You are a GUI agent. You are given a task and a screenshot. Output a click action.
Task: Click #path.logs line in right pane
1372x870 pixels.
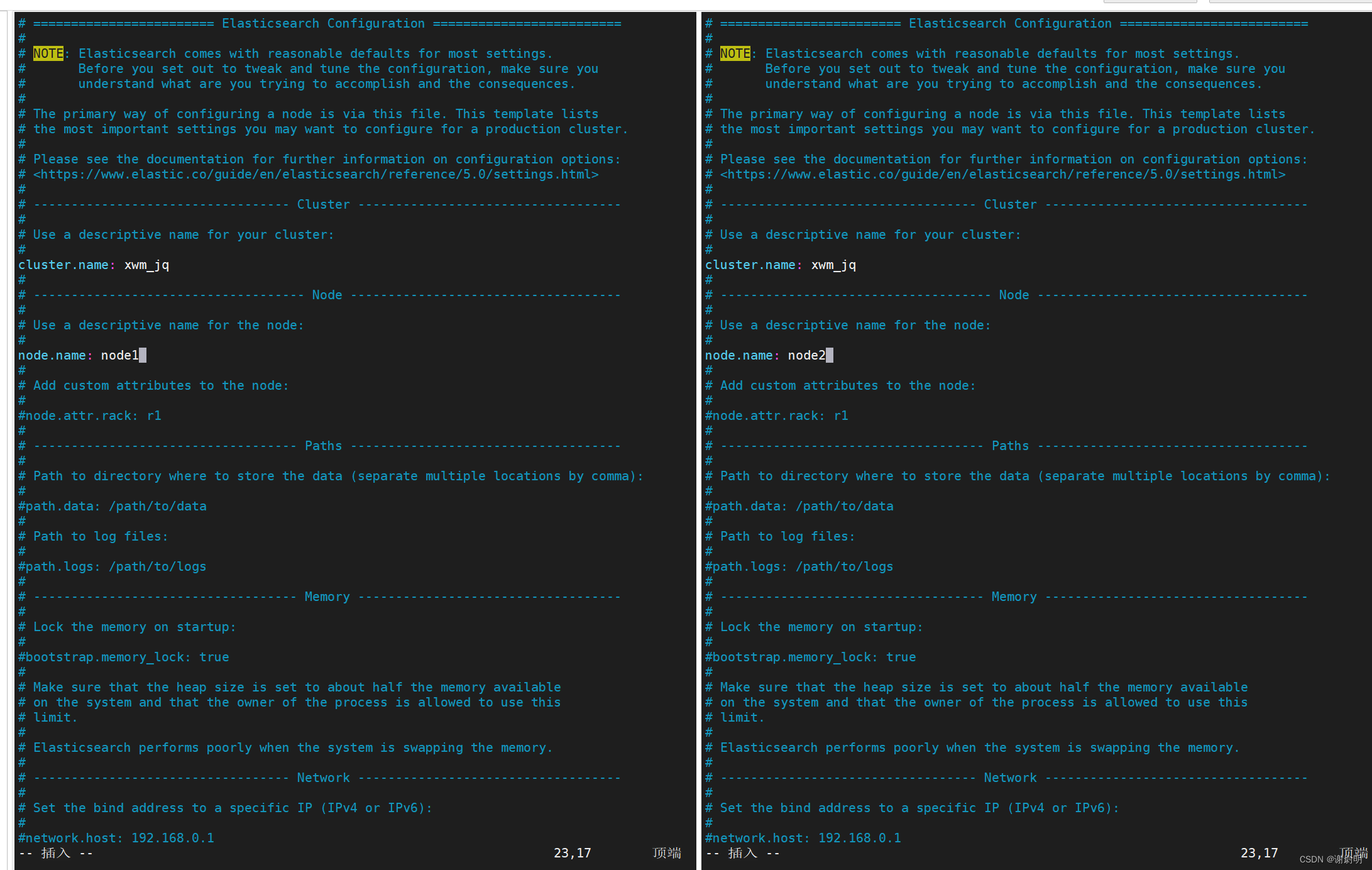click(x=799, y=566)
